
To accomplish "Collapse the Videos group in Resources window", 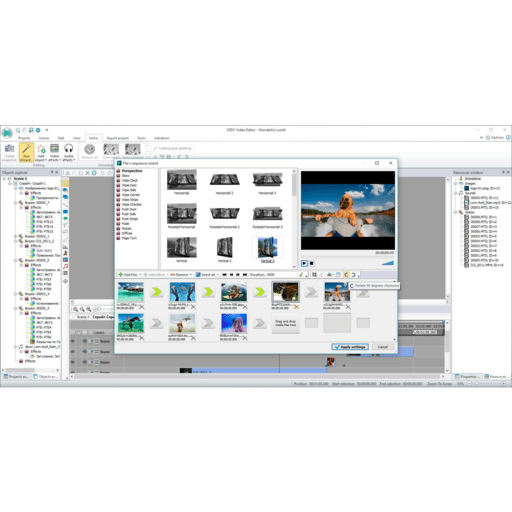I will point(456,212).
